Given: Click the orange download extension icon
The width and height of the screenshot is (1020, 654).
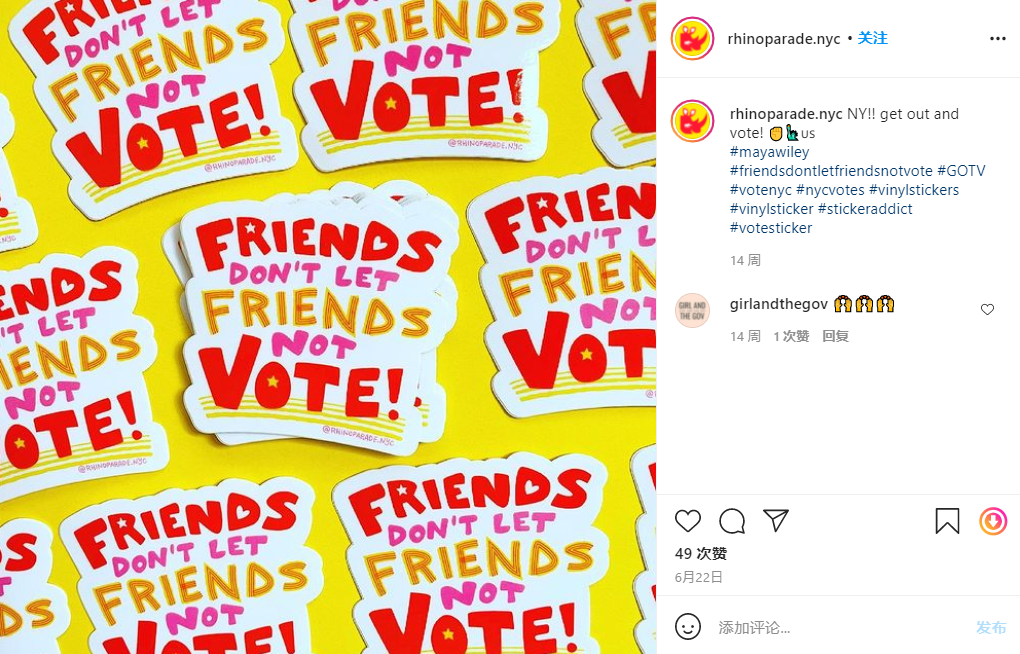Looking at the screenshot, I should (993, 521).
